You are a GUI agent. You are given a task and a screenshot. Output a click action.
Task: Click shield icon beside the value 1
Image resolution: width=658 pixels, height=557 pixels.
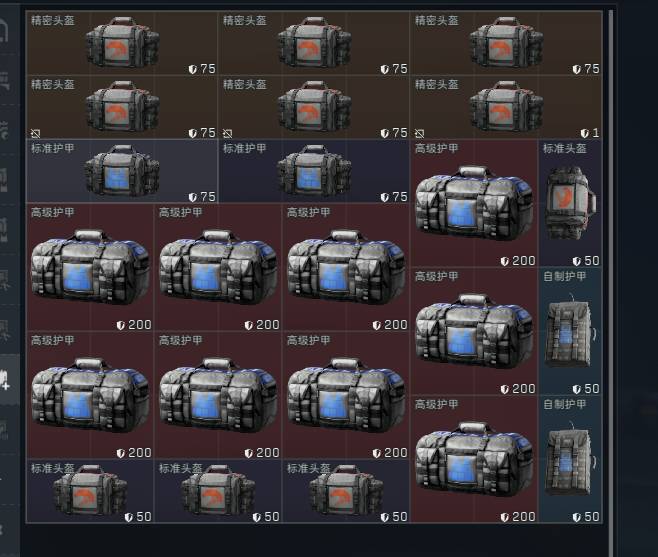(x=584, y=133)
